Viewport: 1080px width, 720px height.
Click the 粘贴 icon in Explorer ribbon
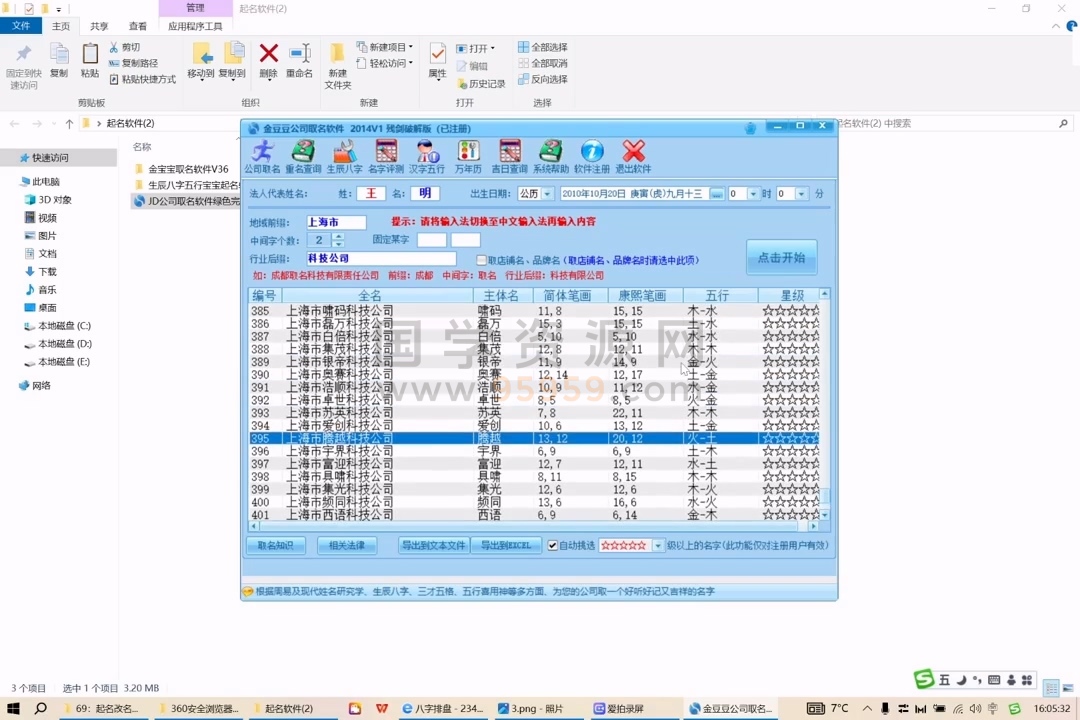90,61
